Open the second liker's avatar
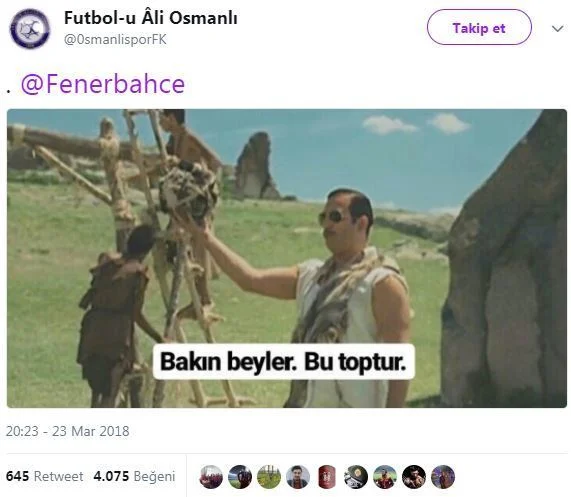Screen dimensions: 571x497 (240, 477)
